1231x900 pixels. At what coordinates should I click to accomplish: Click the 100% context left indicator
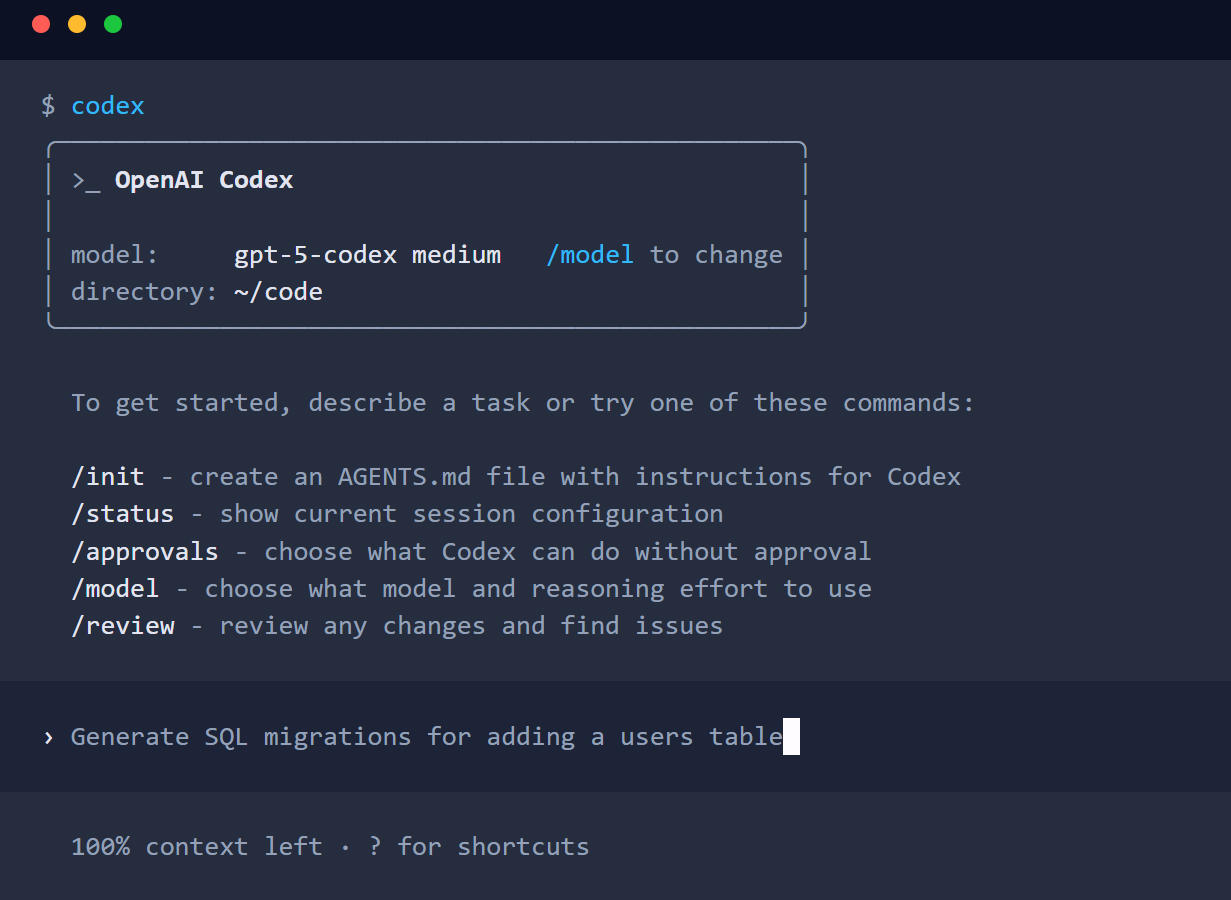(197, 846)
